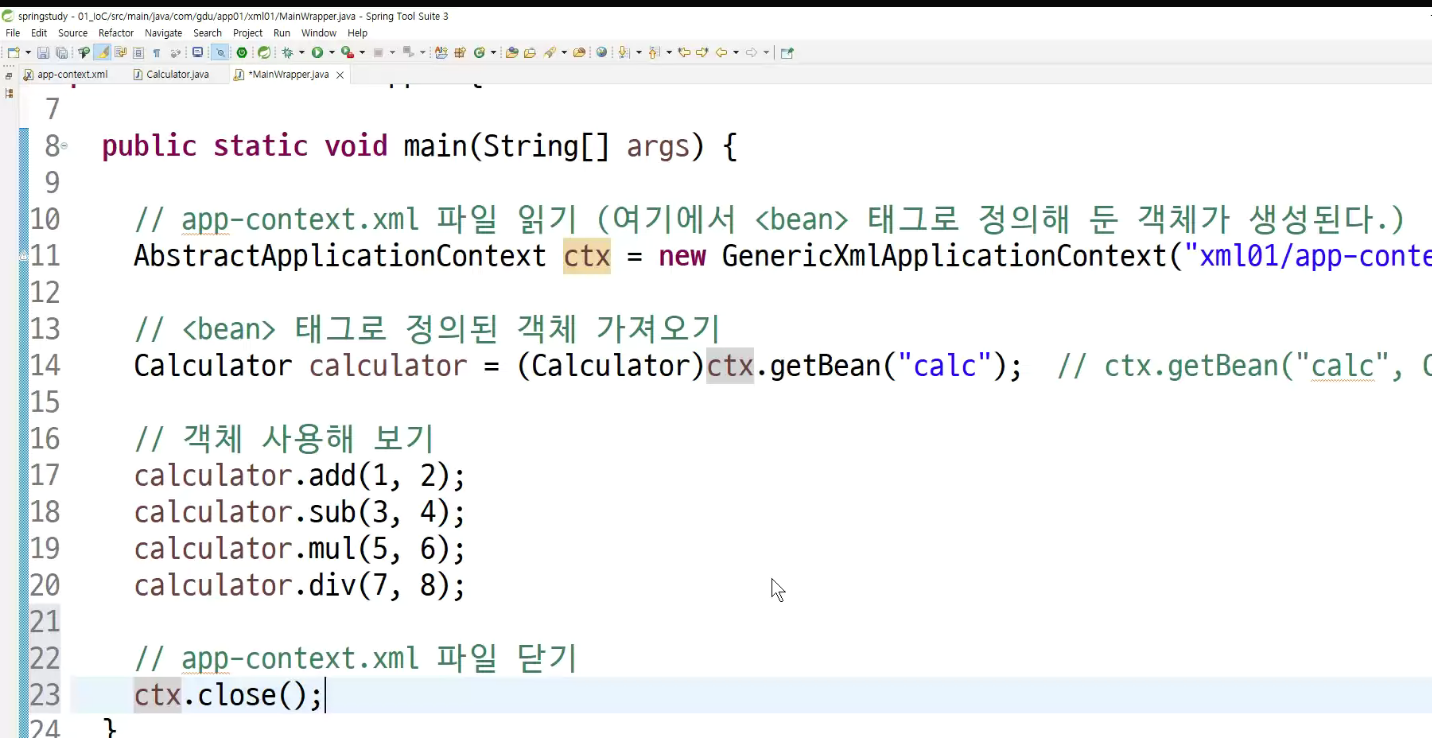This screenshot has height=738, width=1432.
Task: Jump to the next annotation
Action: click(624, 53)
